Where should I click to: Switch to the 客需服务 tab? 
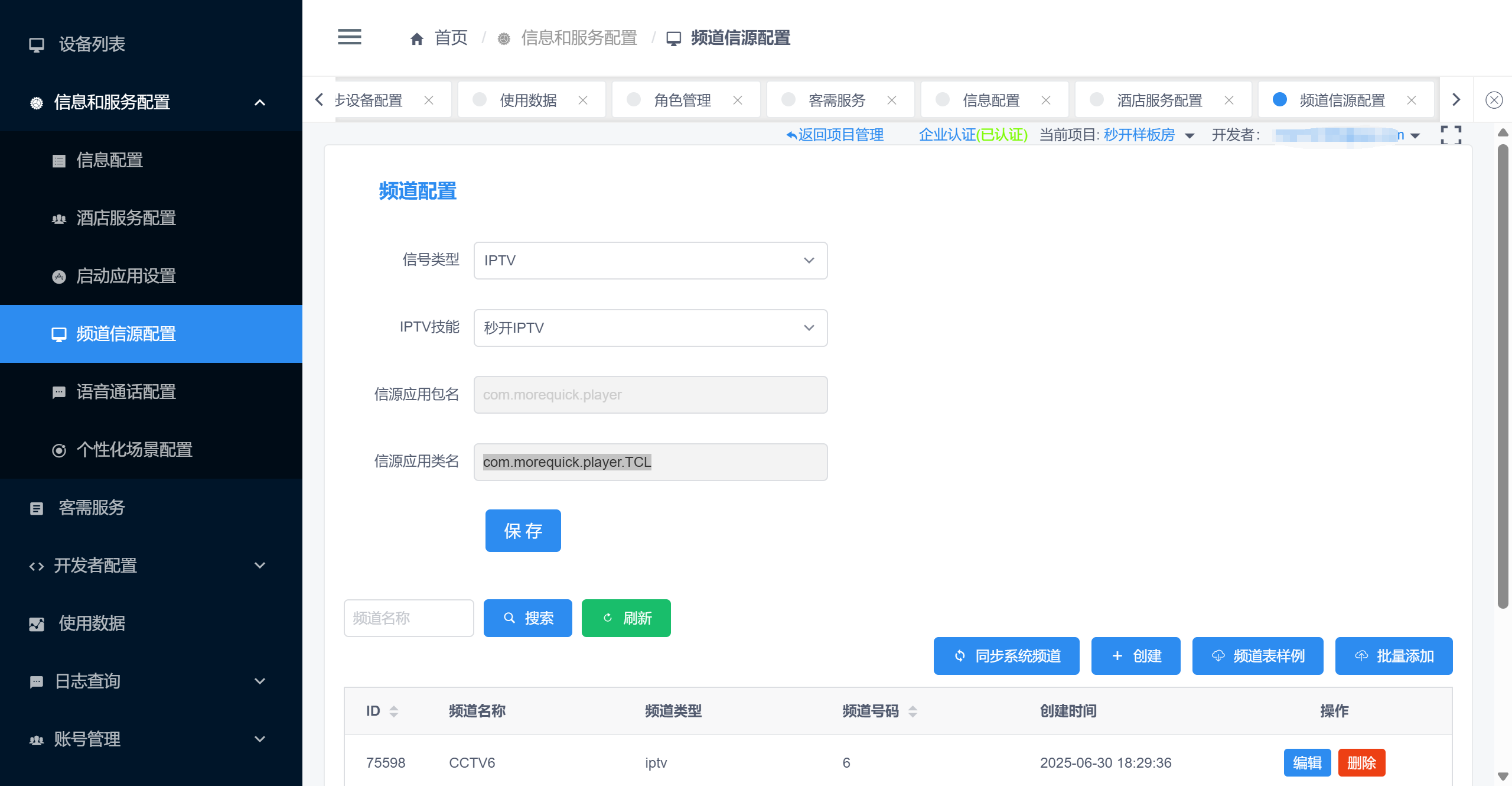[x=836, y=100]
